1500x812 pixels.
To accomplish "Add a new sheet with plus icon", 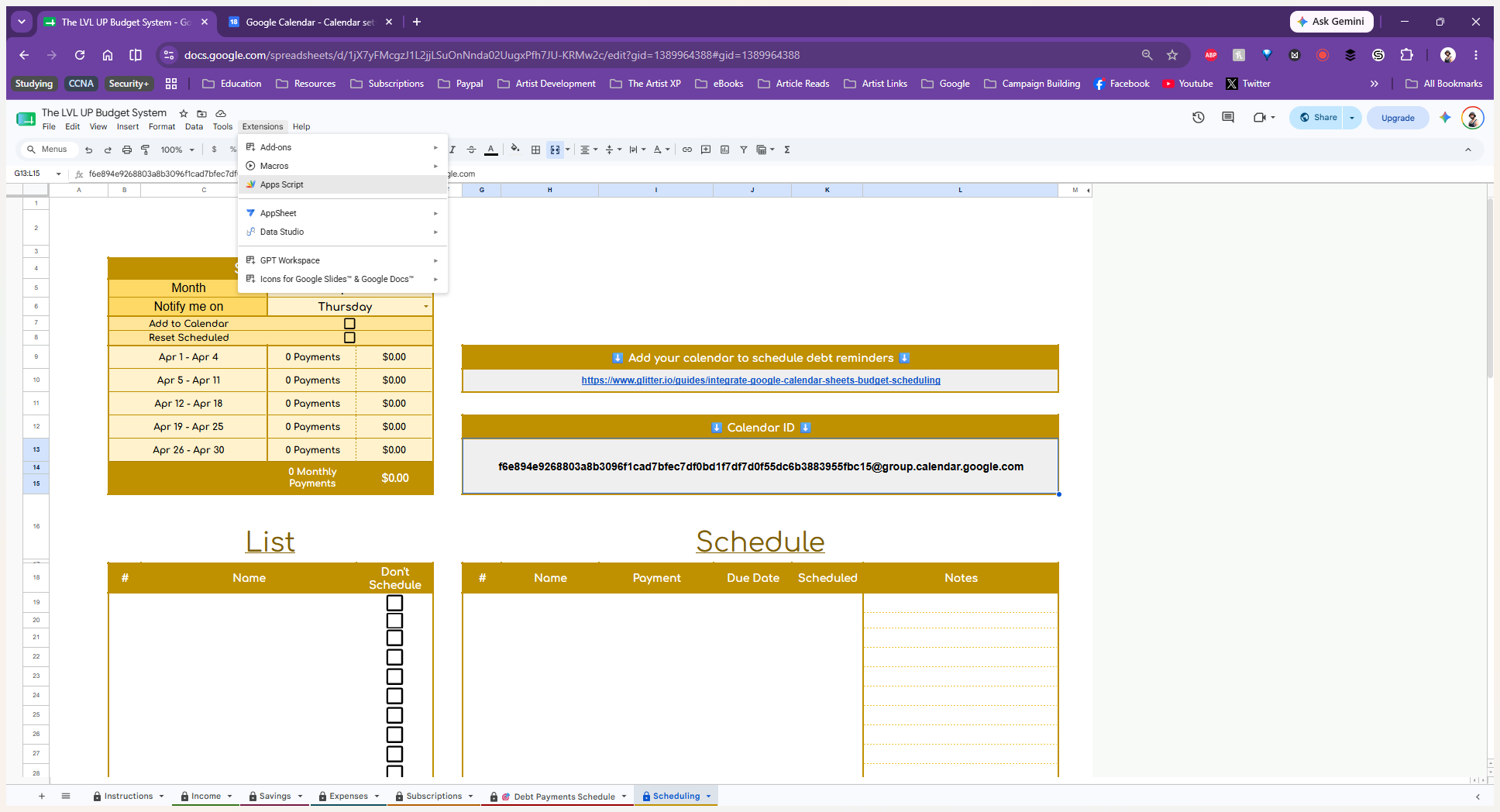I will (x=42, y=796).
